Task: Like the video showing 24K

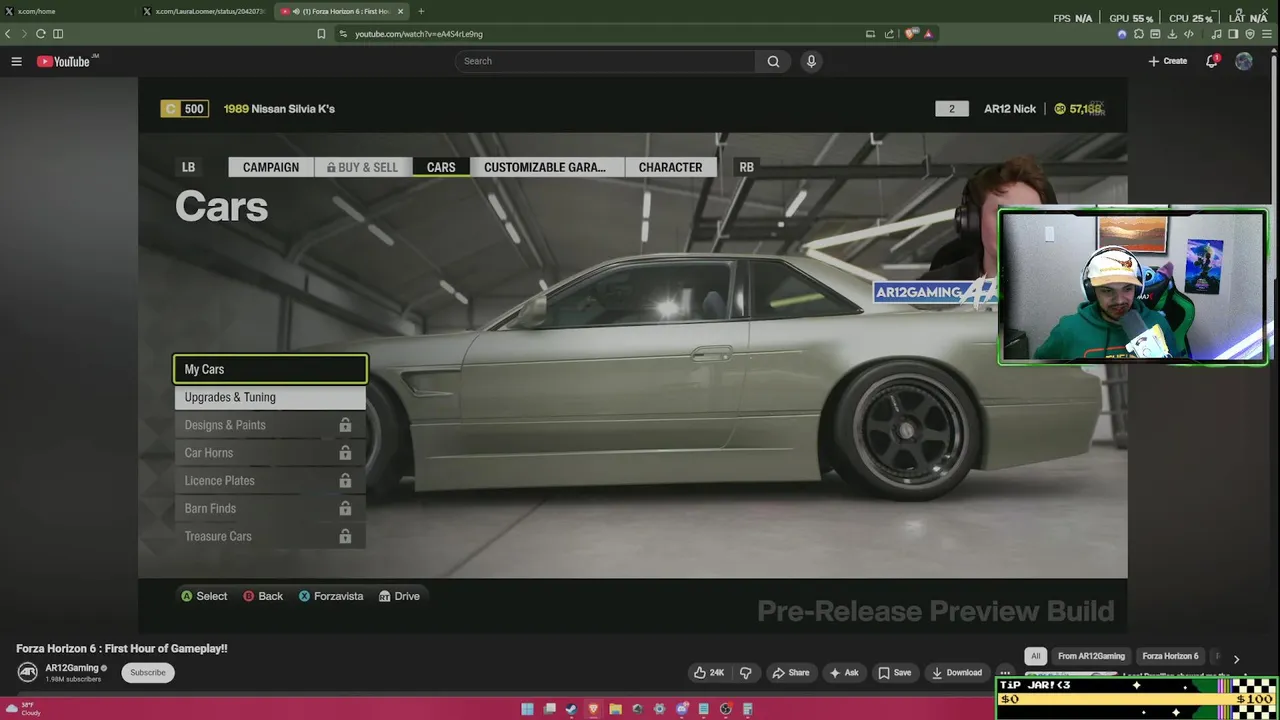Action: [709, 673]
